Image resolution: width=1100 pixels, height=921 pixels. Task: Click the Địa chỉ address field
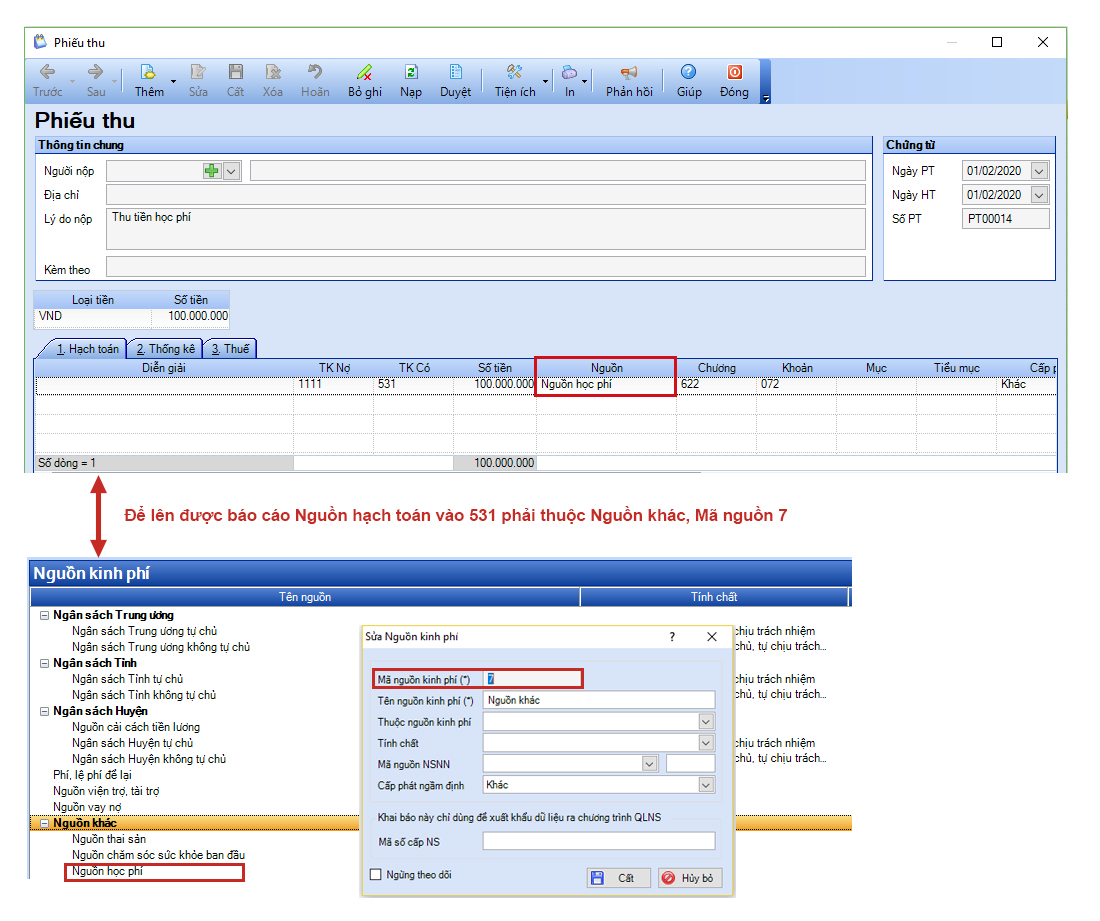485,194
